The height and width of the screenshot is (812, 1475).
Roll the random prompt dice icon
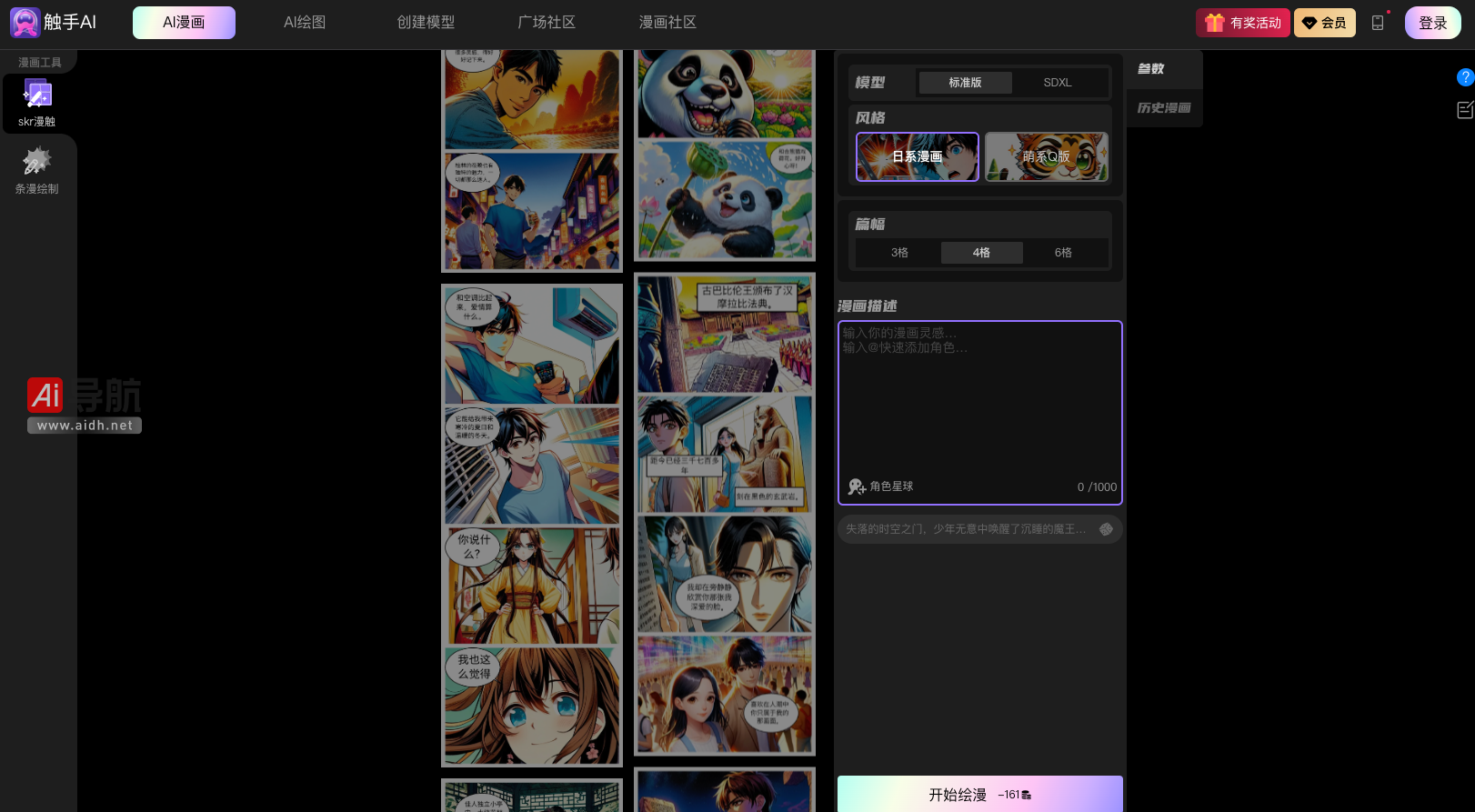(1106, 529)
